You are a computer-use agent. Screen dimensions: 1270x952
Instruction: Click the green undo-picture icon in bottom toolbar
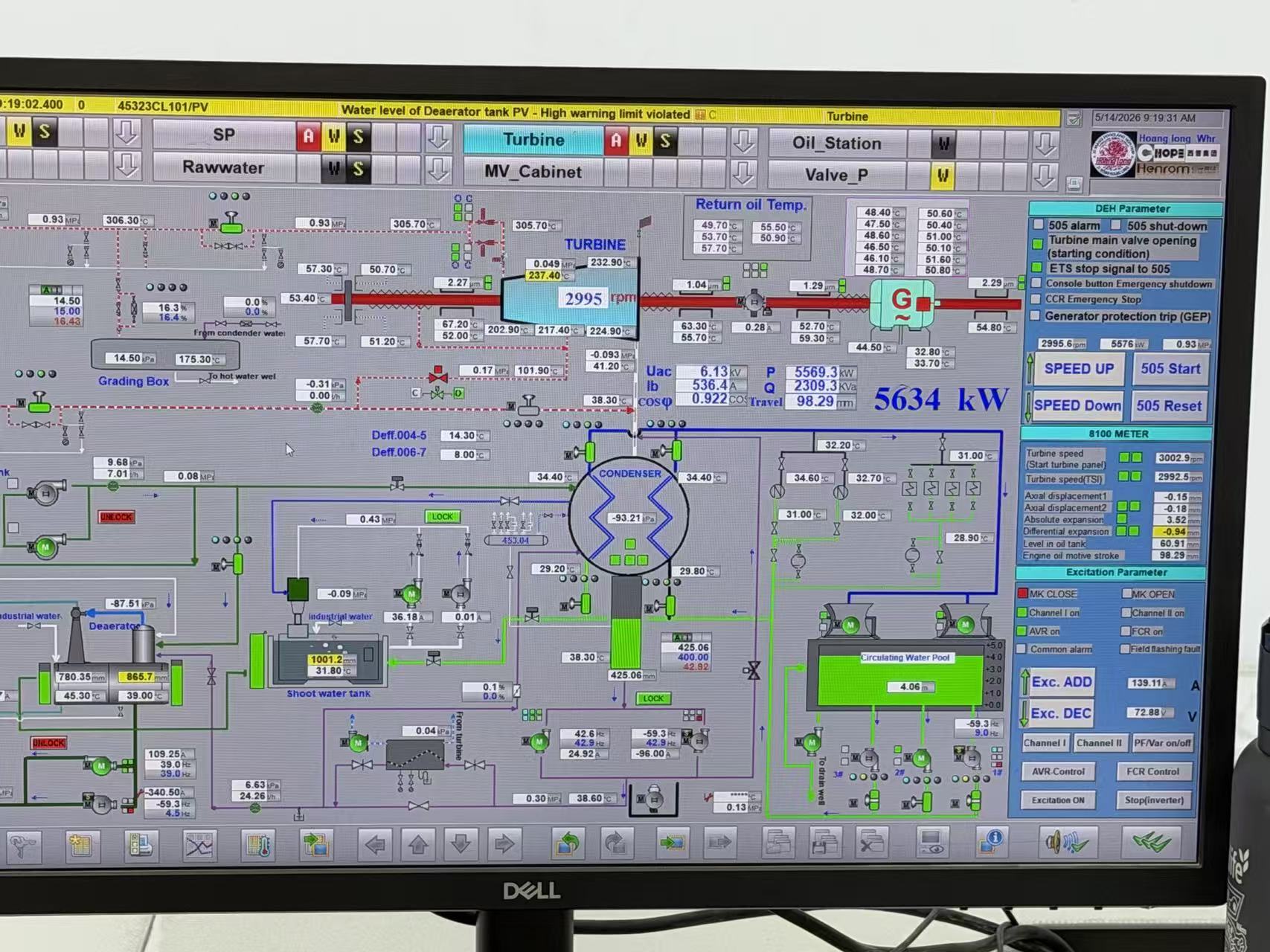click(568, 843)
